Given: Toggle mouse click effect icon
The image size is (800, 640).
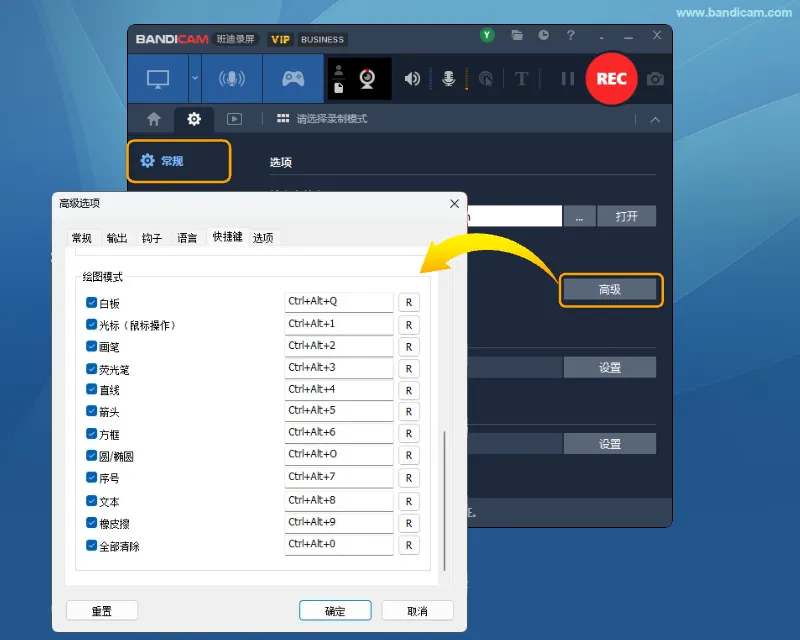Looking at the screenshot, I should point(486,79).
